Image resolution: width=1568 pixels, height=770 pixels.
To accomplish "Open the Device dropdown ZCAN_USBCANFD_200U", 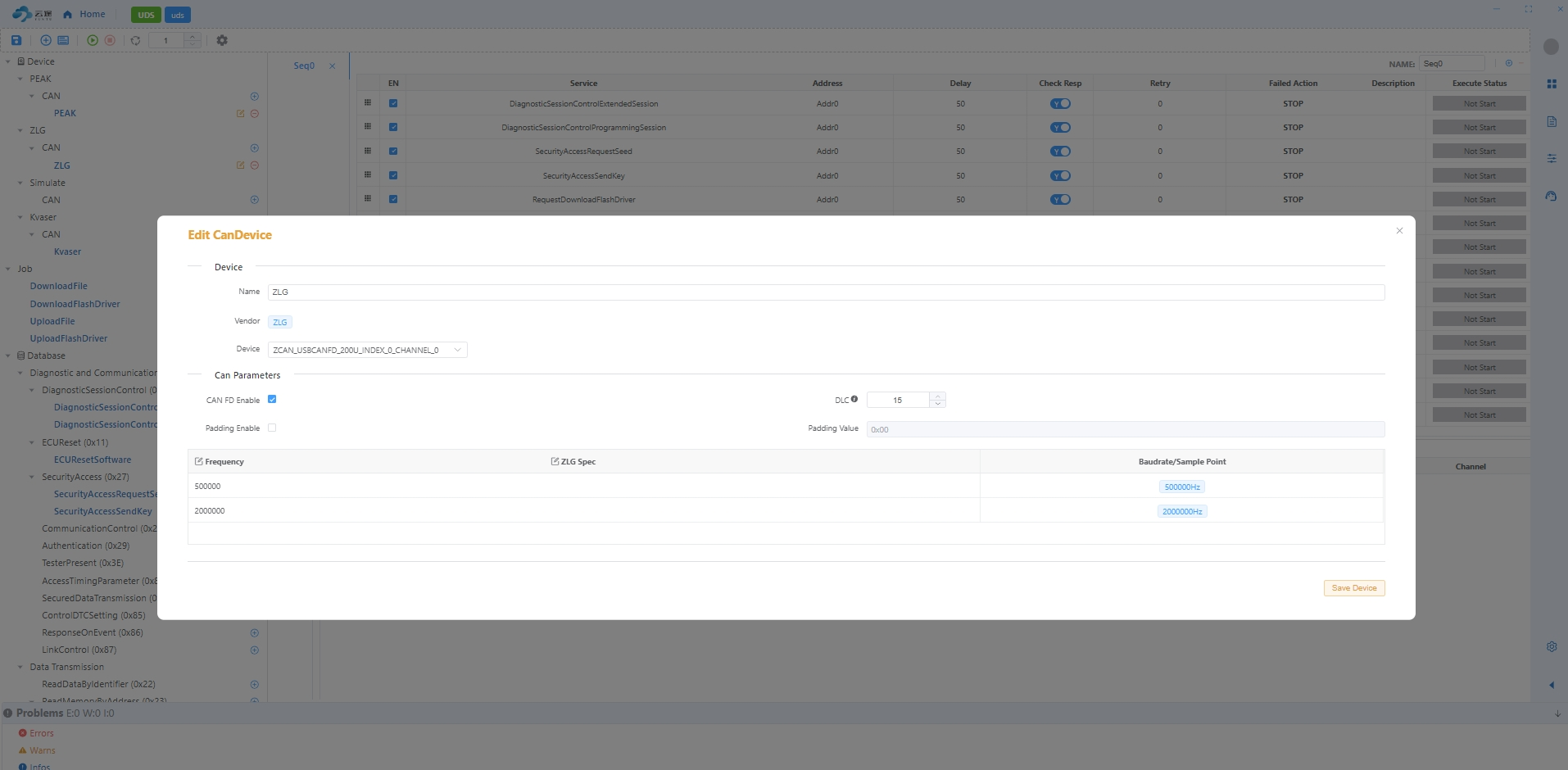I will [367, 350].
